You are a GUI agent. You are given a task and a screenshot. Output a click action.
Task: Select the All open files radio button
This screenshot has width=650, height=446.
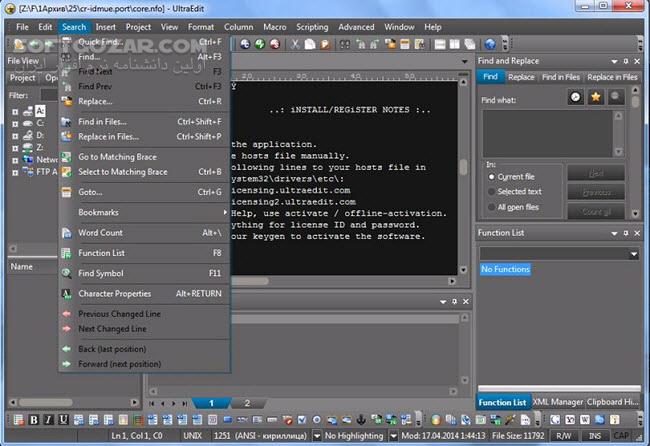492,207
